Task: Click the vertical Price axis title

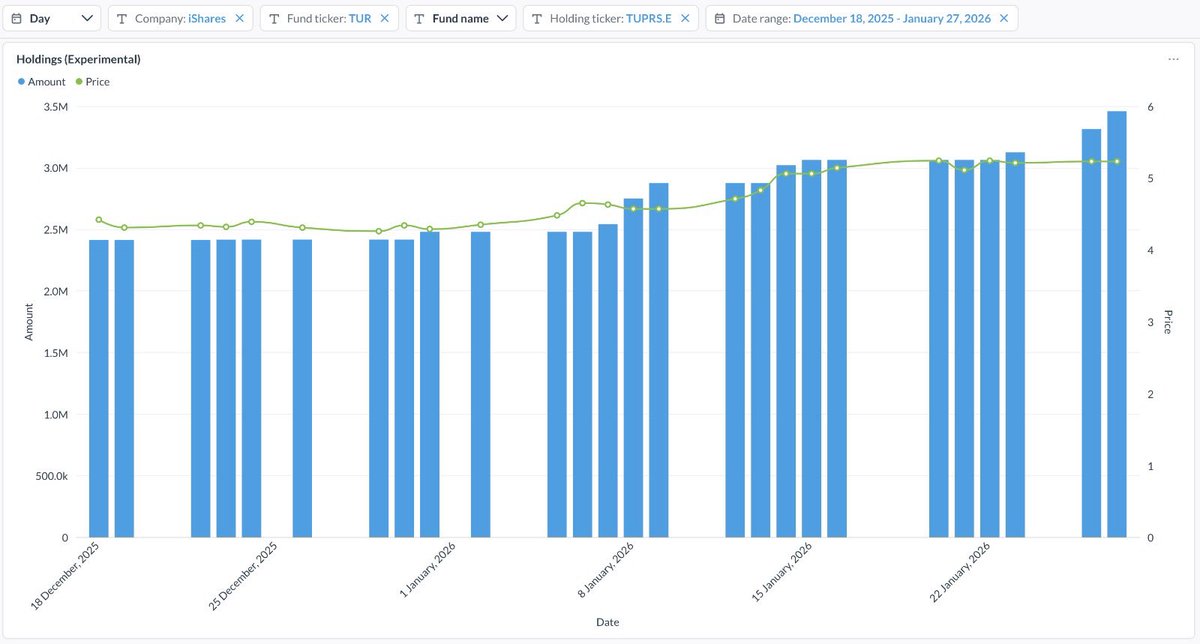Action: 1167,322
